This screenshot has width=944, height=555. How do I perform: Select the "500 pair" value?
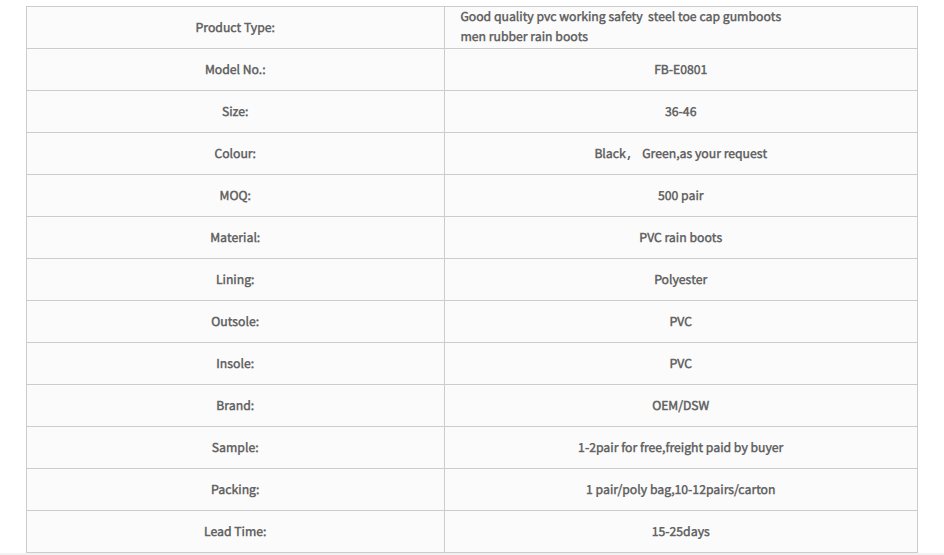(680, 196)
